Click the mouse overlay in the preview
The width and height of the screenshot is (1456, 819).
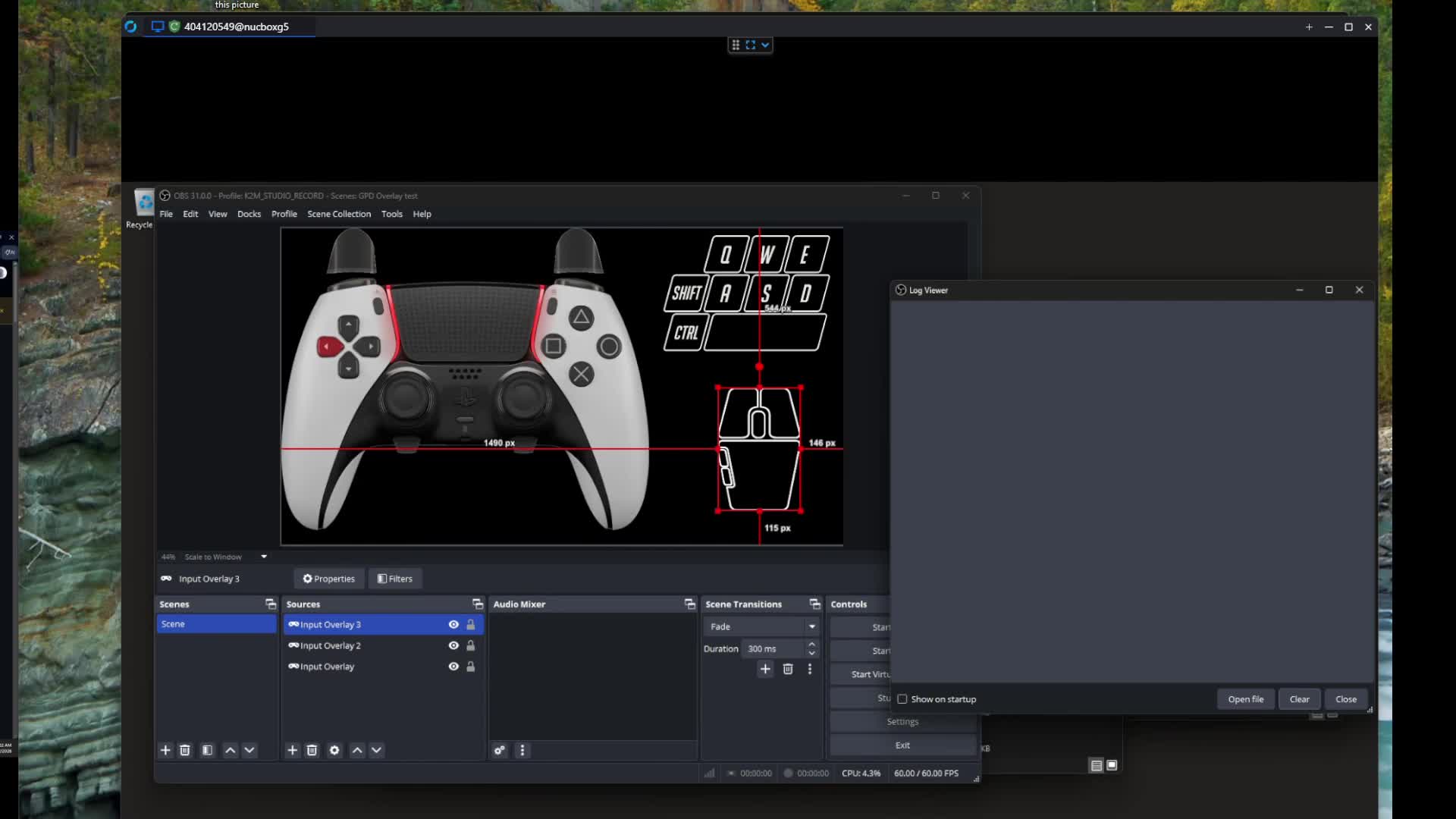point(759,449)
